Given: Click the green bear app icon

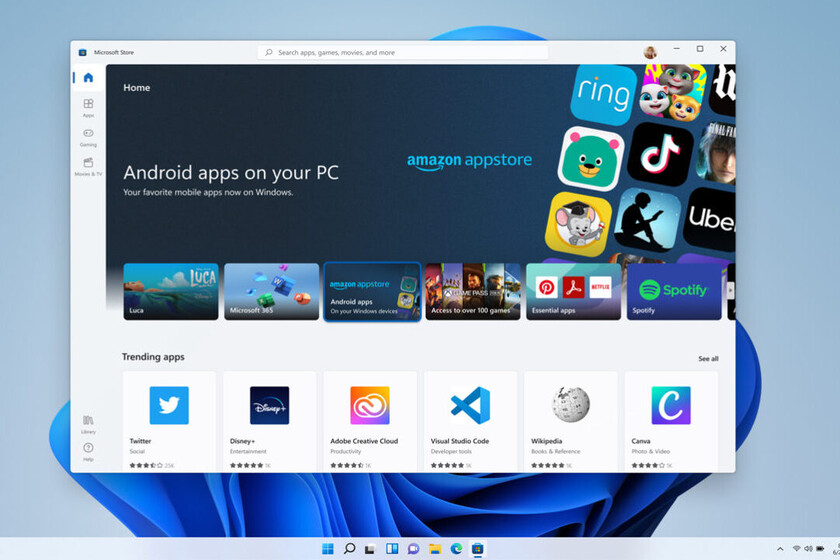Looking at the screenshot, I should 590,159.
